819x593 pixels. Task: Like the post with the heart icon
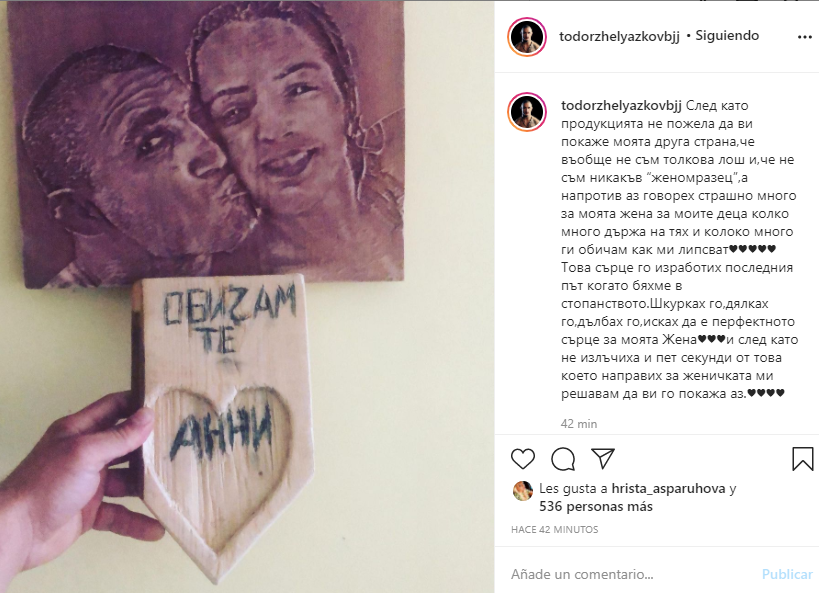pos(522,459)
